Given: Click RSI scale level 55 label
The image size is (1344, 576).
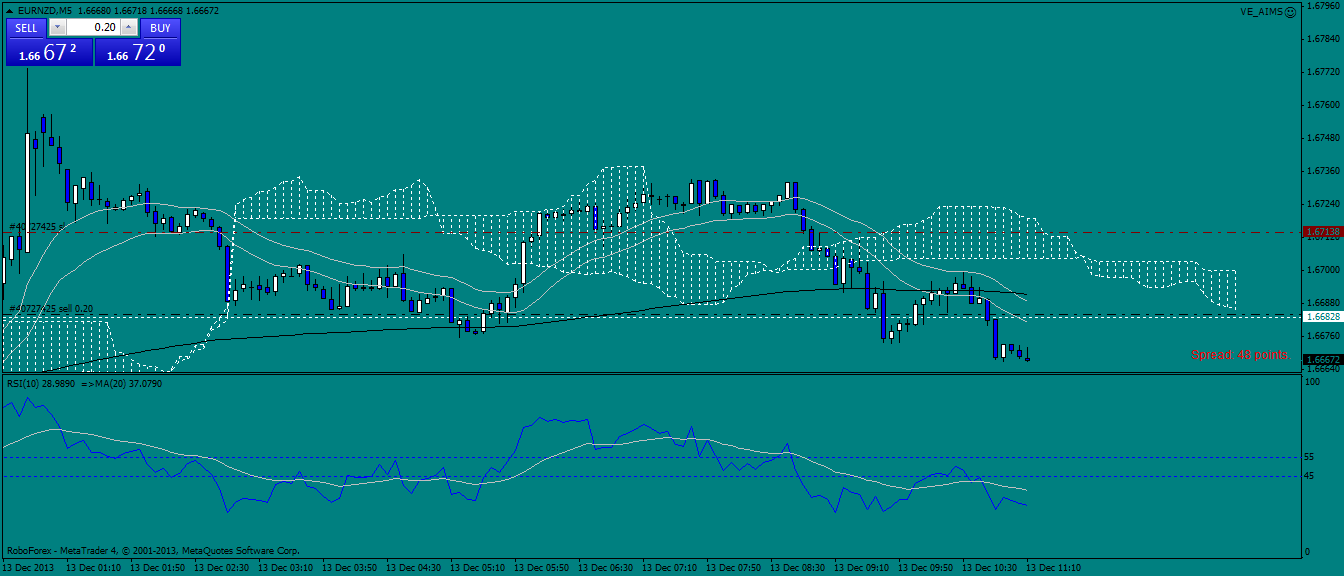Looking at the screenshot, I should pyautogui.click(x=1310, y=456).
